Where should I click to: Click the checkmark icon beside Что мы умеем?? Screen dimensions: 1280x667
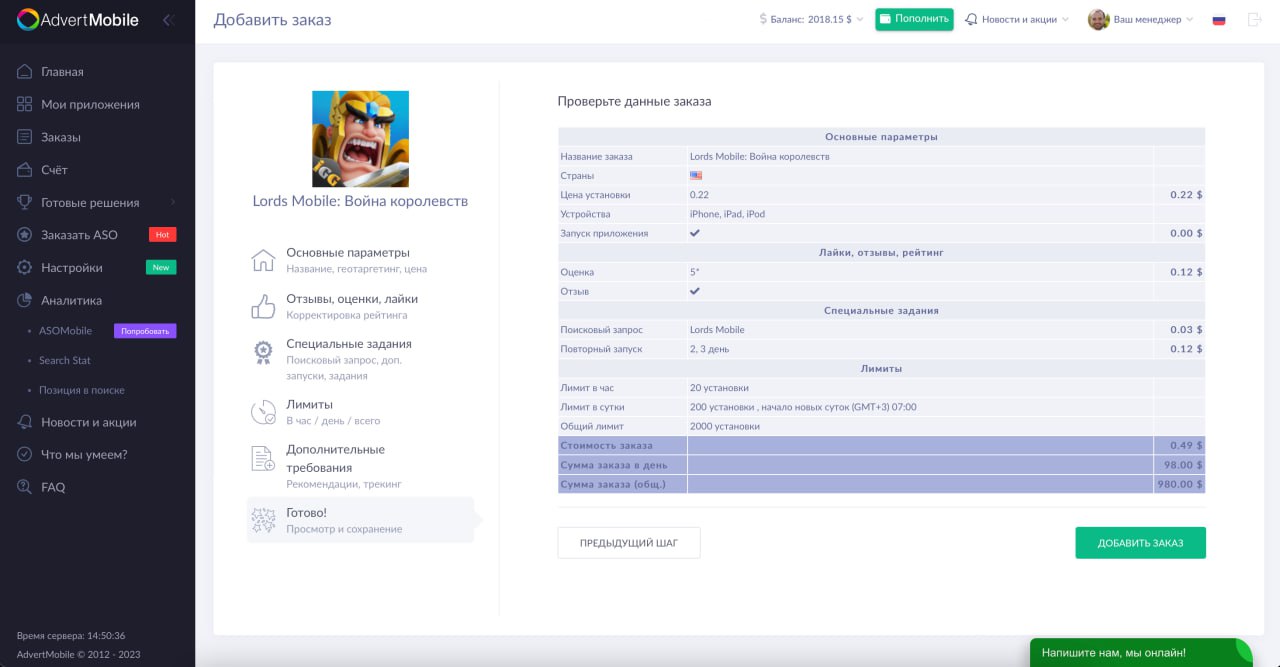pos(25,454)
